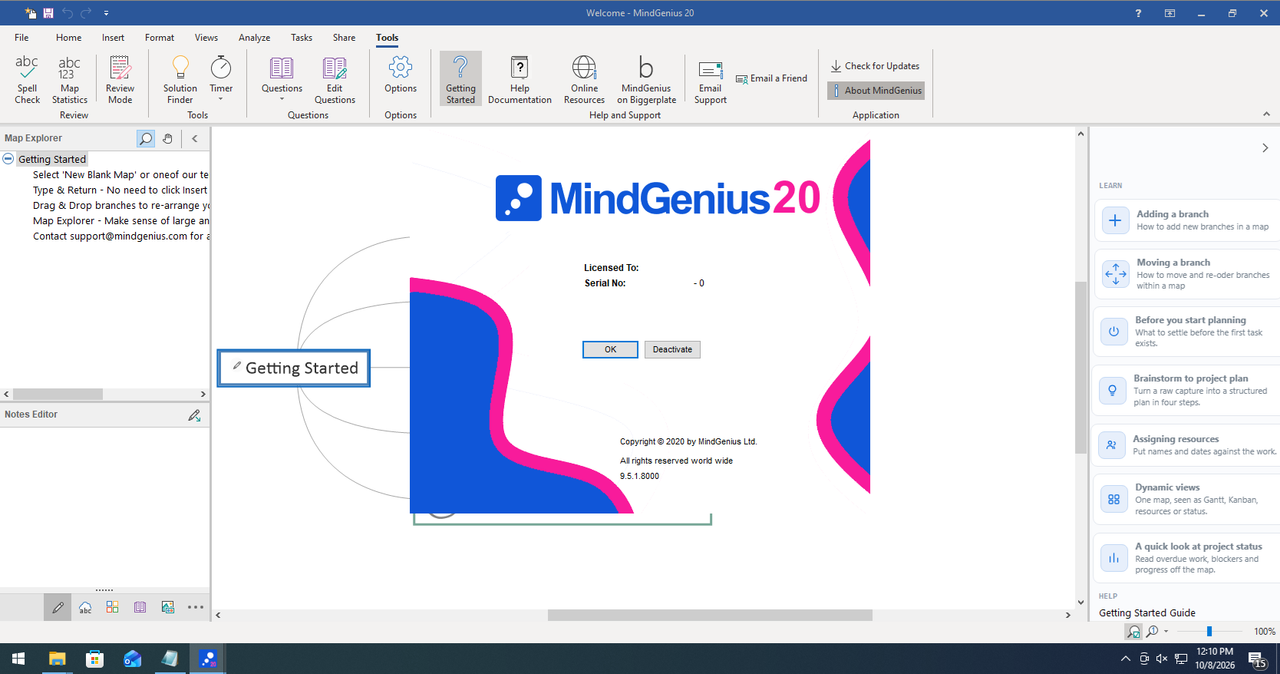This screenshot has height=674, width=1280.
Task: Open the 'Adding a branch' learn card
Action: (1186, 220)
